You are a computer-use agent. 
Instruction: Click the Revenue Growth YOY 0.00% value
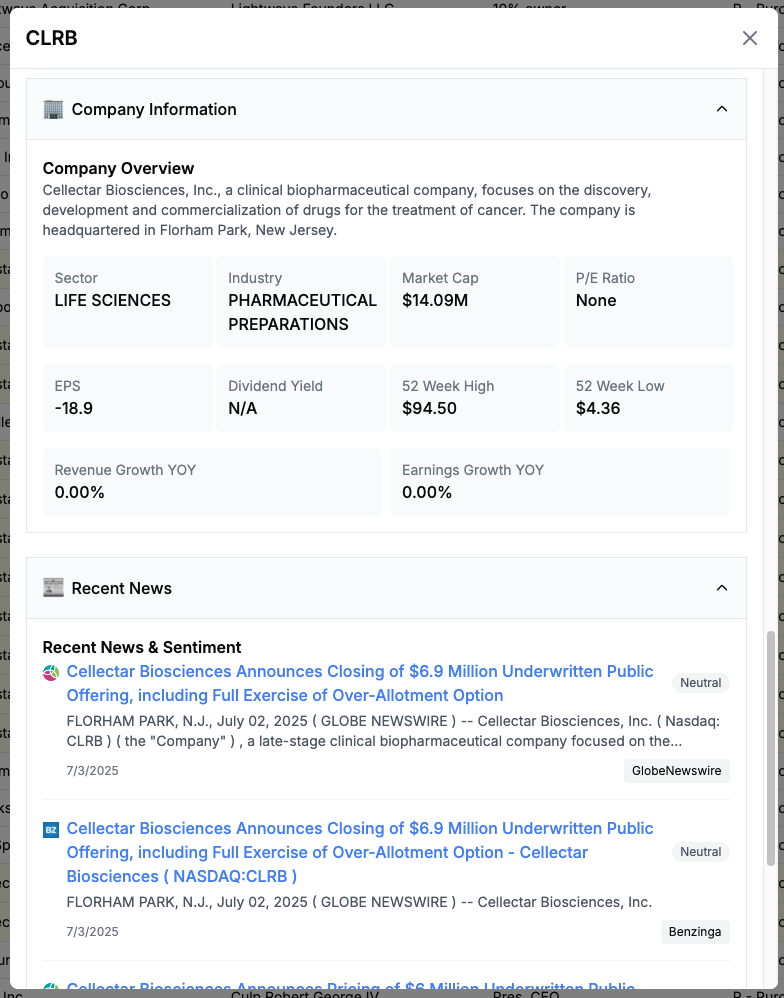(80, 492)
